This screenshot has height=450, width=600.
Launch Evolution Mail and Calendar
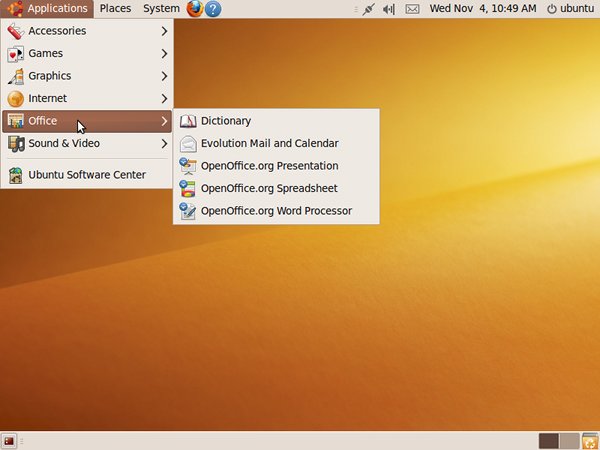(x=276, y=144)
